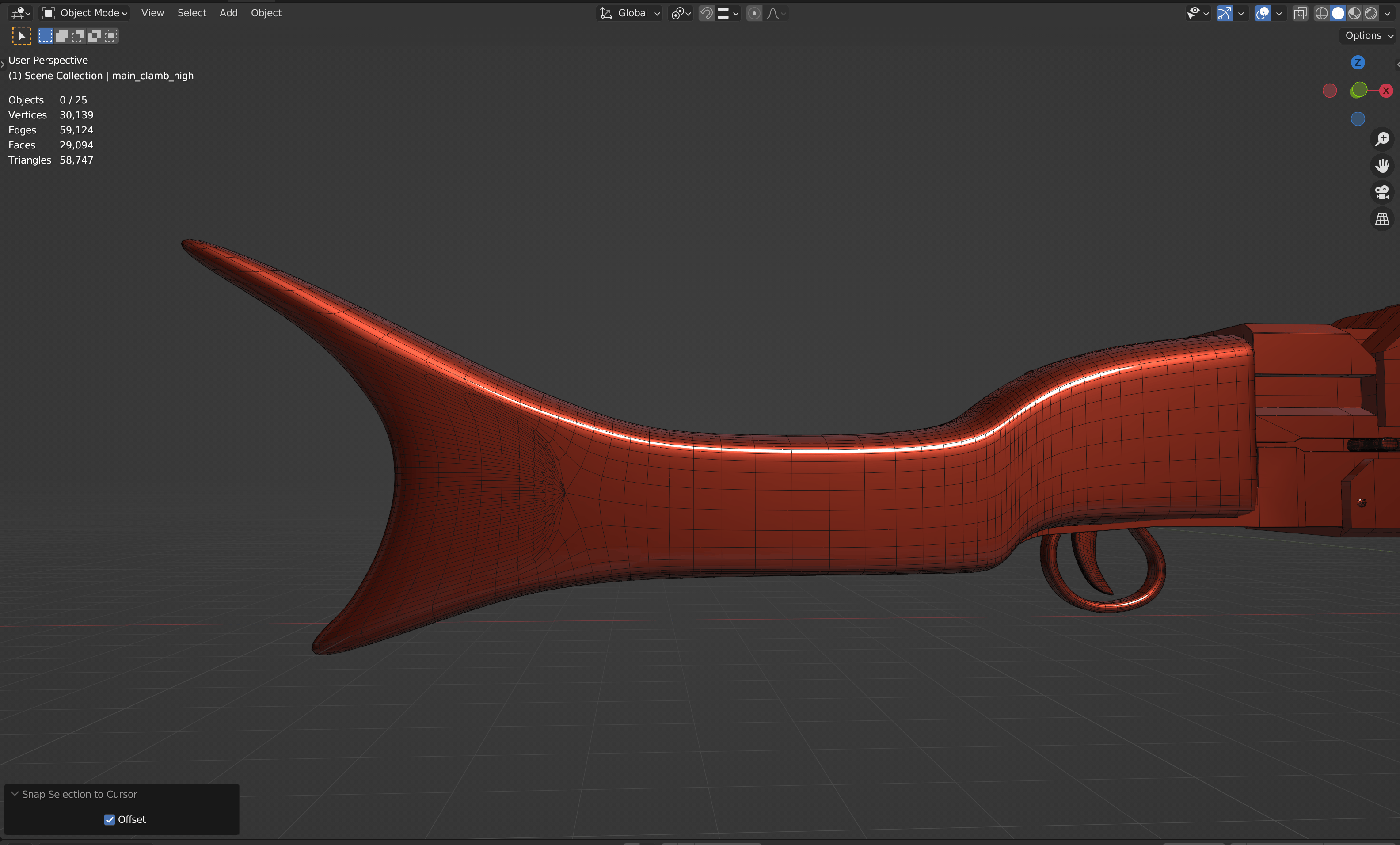Open the editor type selector
The image size is (1400, 845).
tap(21, 13)
